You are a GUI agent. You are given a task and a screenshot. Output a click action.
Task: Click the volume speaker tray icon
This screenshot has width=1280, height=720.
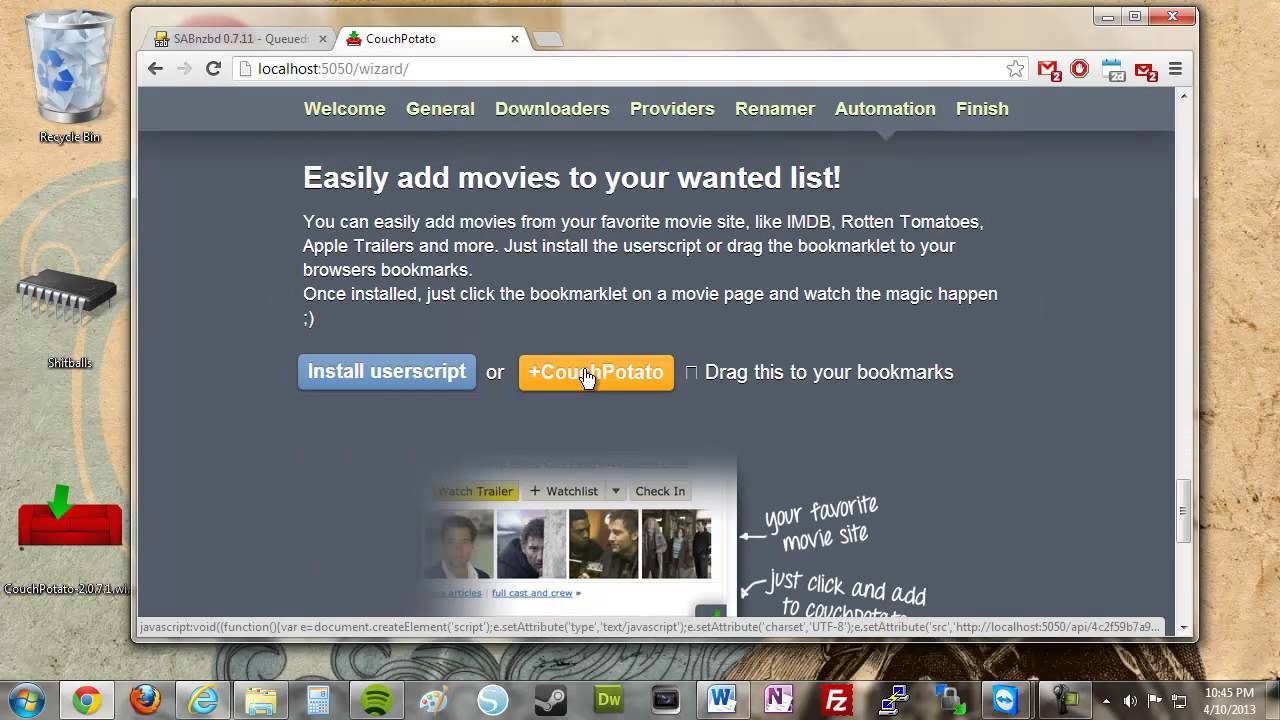point(1130,701)
